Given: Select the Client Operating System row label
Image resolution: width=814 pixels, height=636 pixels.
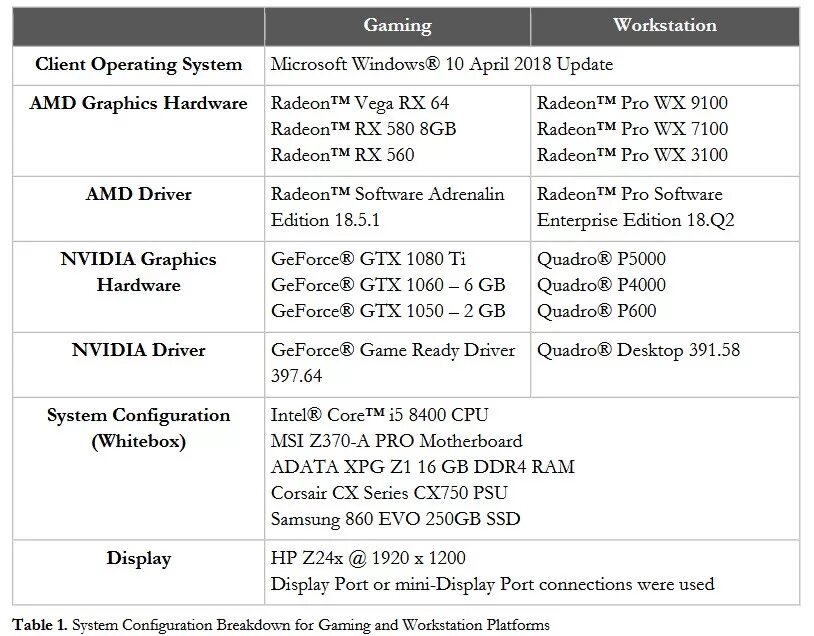Looking at the screenshot, I should 139,64.
